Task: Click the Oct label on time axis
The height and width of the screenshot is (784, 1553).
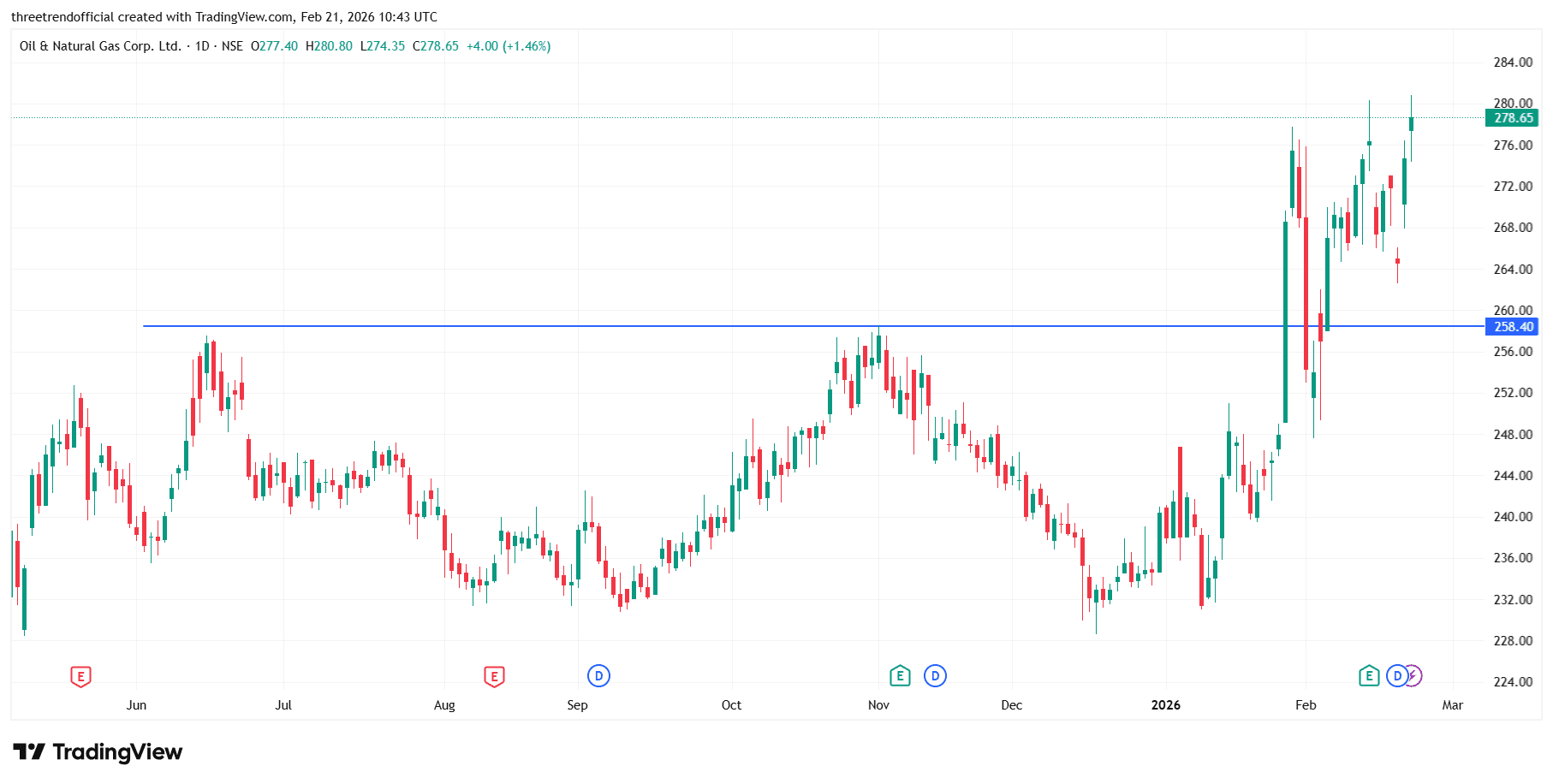Action: [x=731, y=705]
